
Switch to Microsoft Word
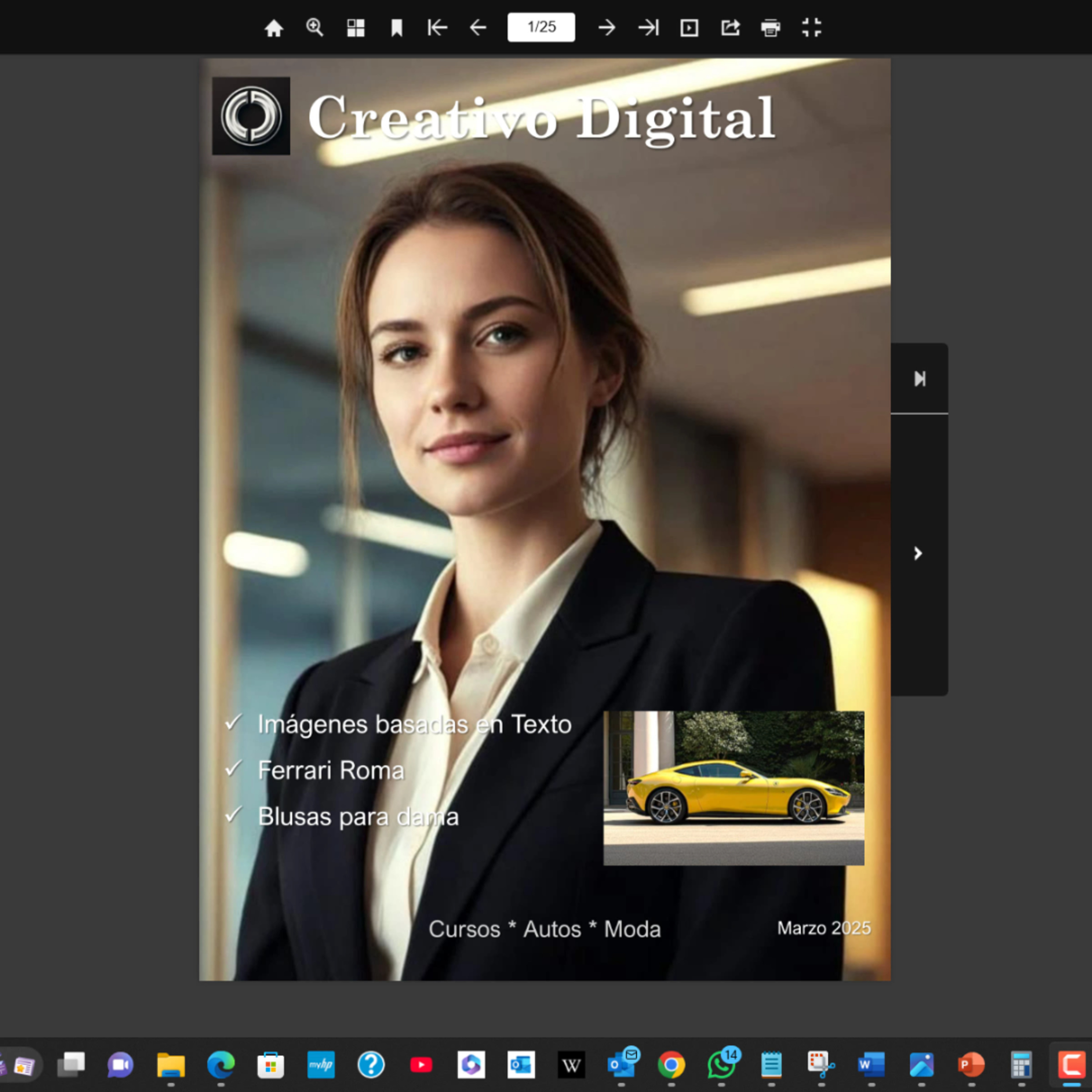point(871,1065)
